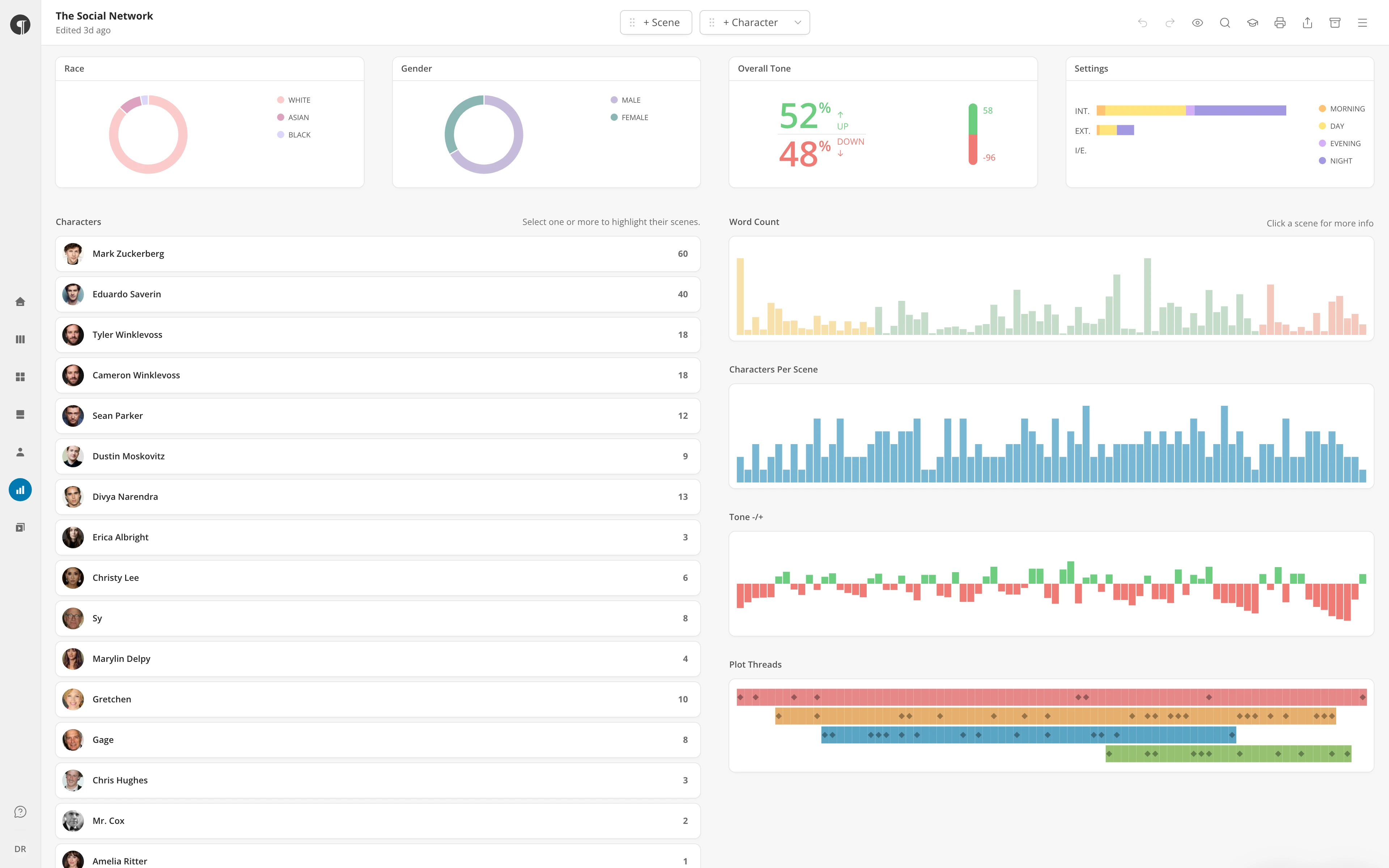This screenshot has height=868, width=1389.
Task: Click the MORNING legend entry
Action: 1342,109
